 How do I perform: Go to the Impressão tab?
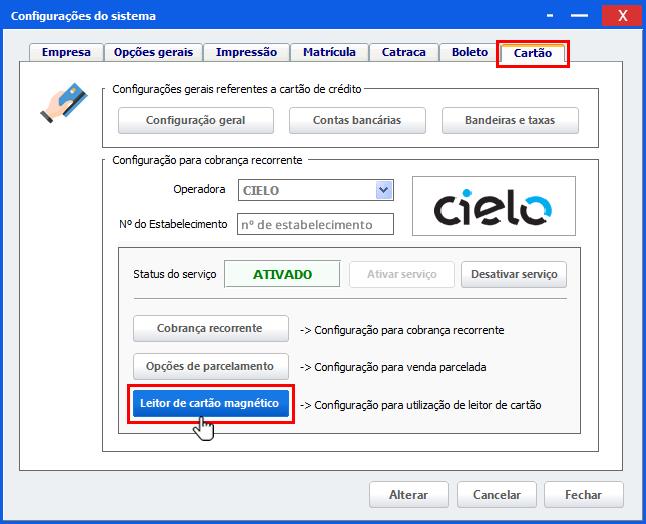246,52
